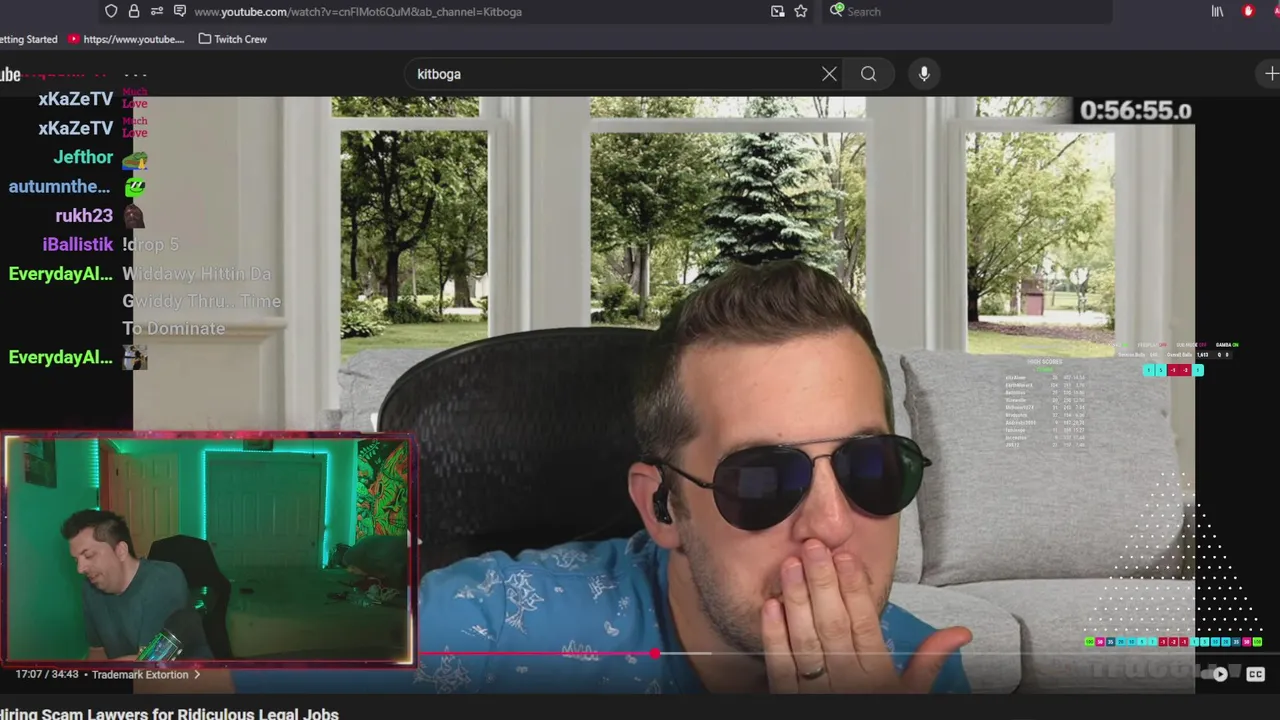Toggle closed captions CC button
The width and height of the screenshot is (1280, 720).
[1255, 675]
